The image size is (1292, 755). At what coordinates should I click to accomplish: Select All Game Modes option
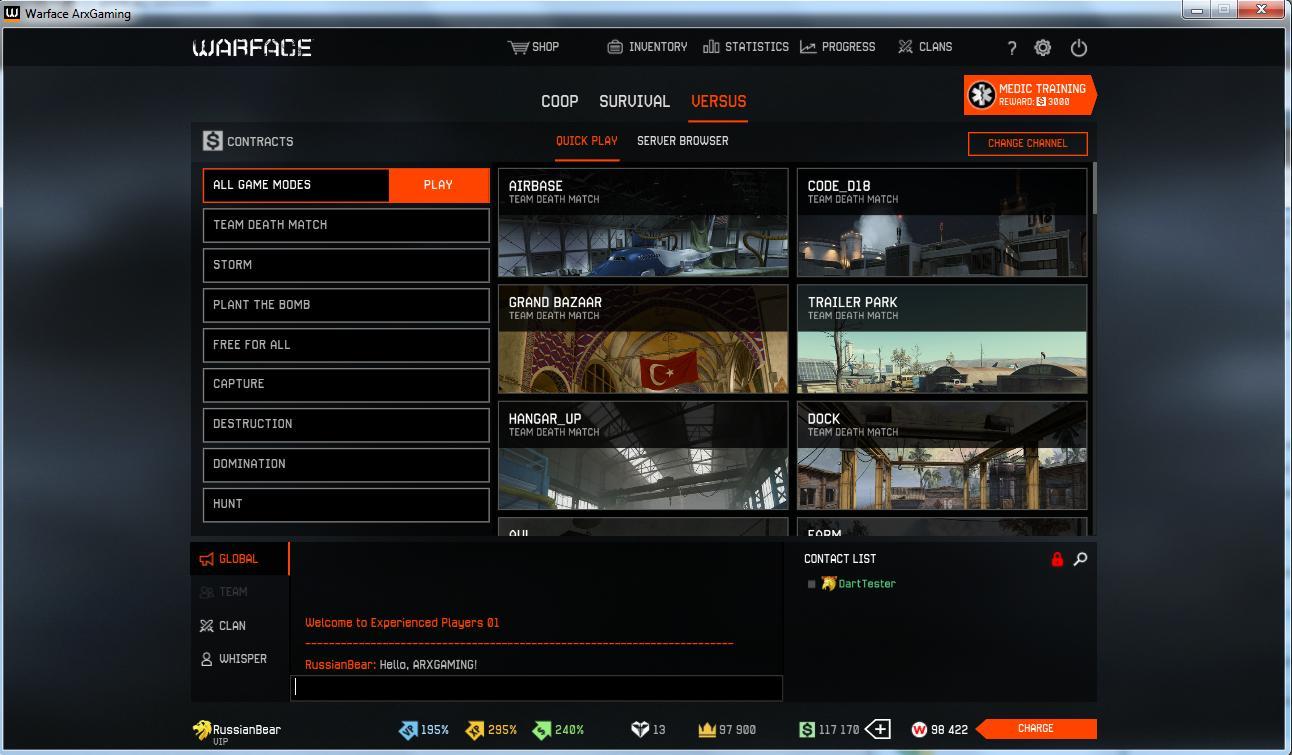pyautogui.click(x=296, y=185)
